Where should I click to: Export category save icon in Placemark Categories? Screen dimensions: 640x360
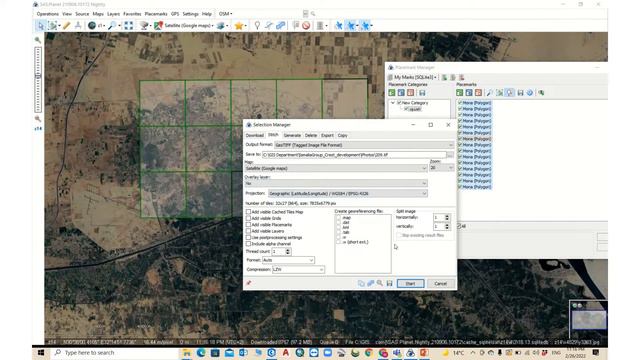[422, 93]
